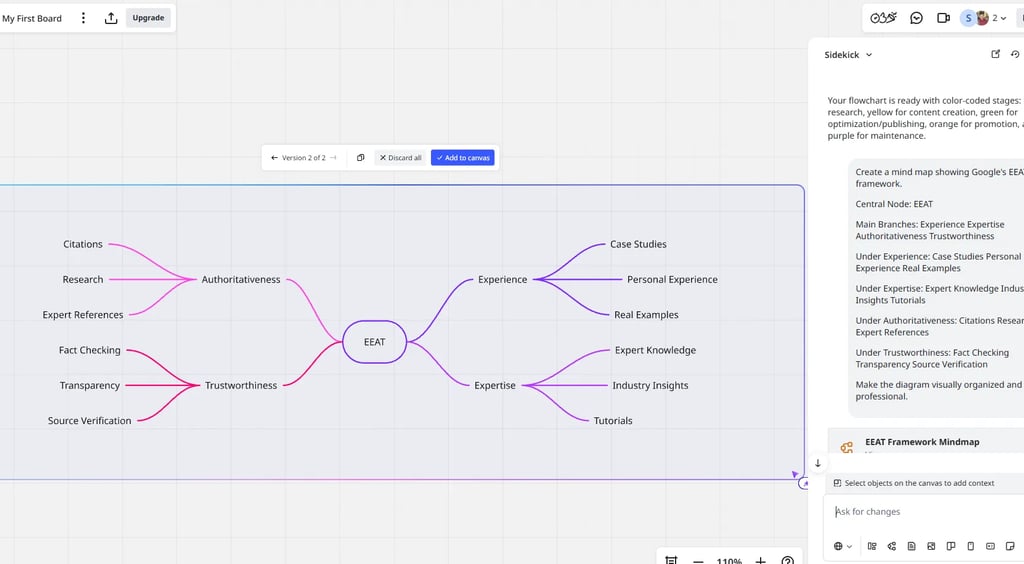Open the comments chat bubble icon
Screen dimensions: 1024x564
click(916, 18)
